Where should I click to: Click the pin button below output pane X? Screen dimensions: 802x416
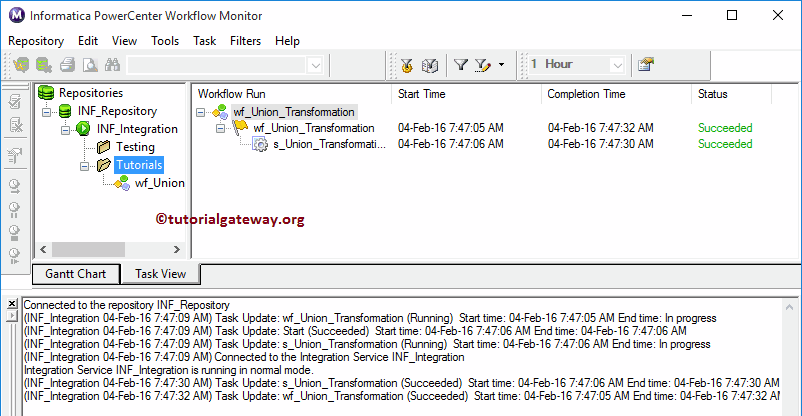[x=12, y=316]
